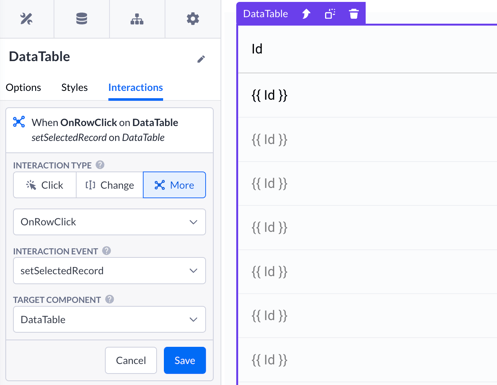This screenshot has height=385, width=497.
Task: Switch to the Options tab
Action: [x=23, y=87]
